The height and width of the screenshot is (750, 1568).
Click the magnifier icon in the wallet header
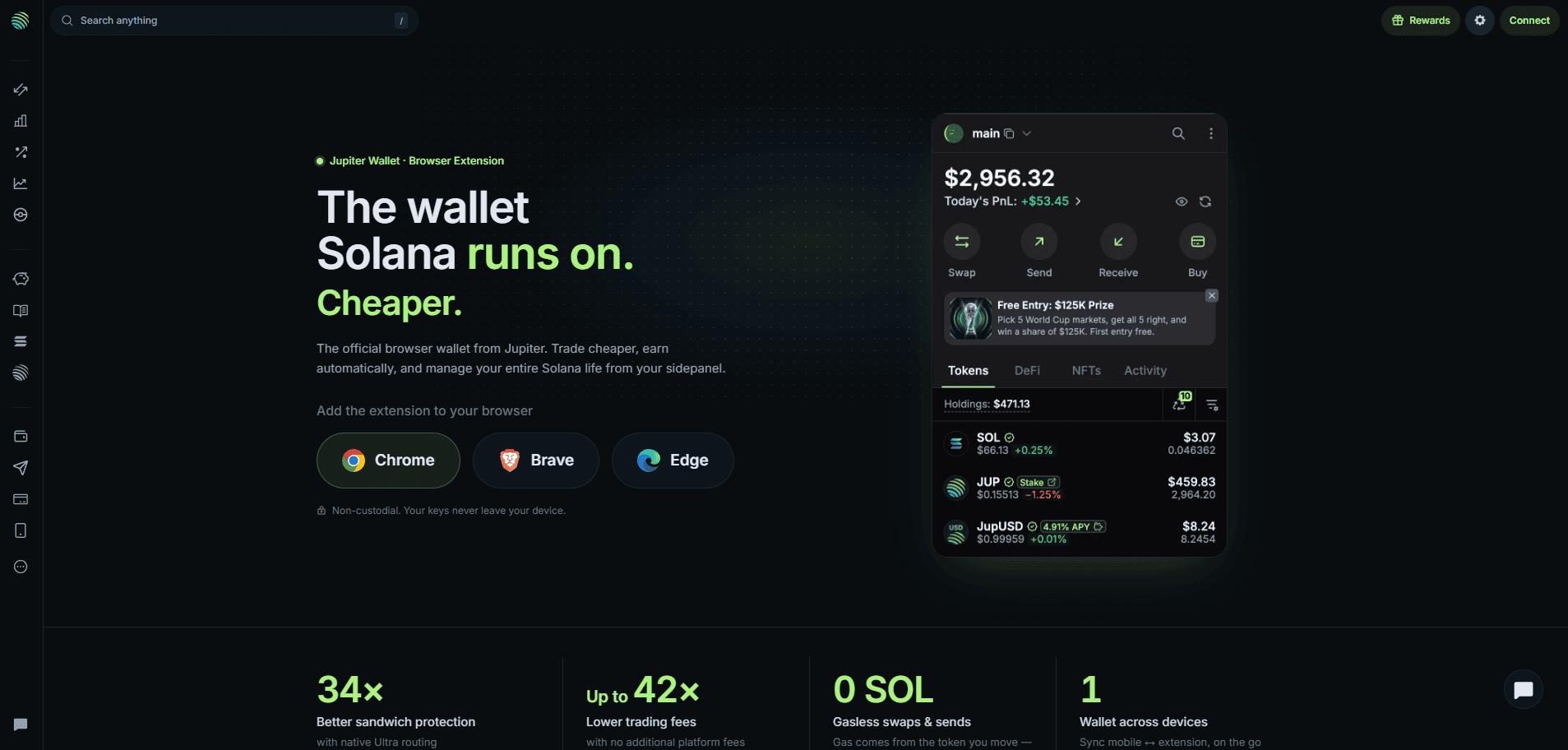pyautogui.click(x=1178, y=133)
